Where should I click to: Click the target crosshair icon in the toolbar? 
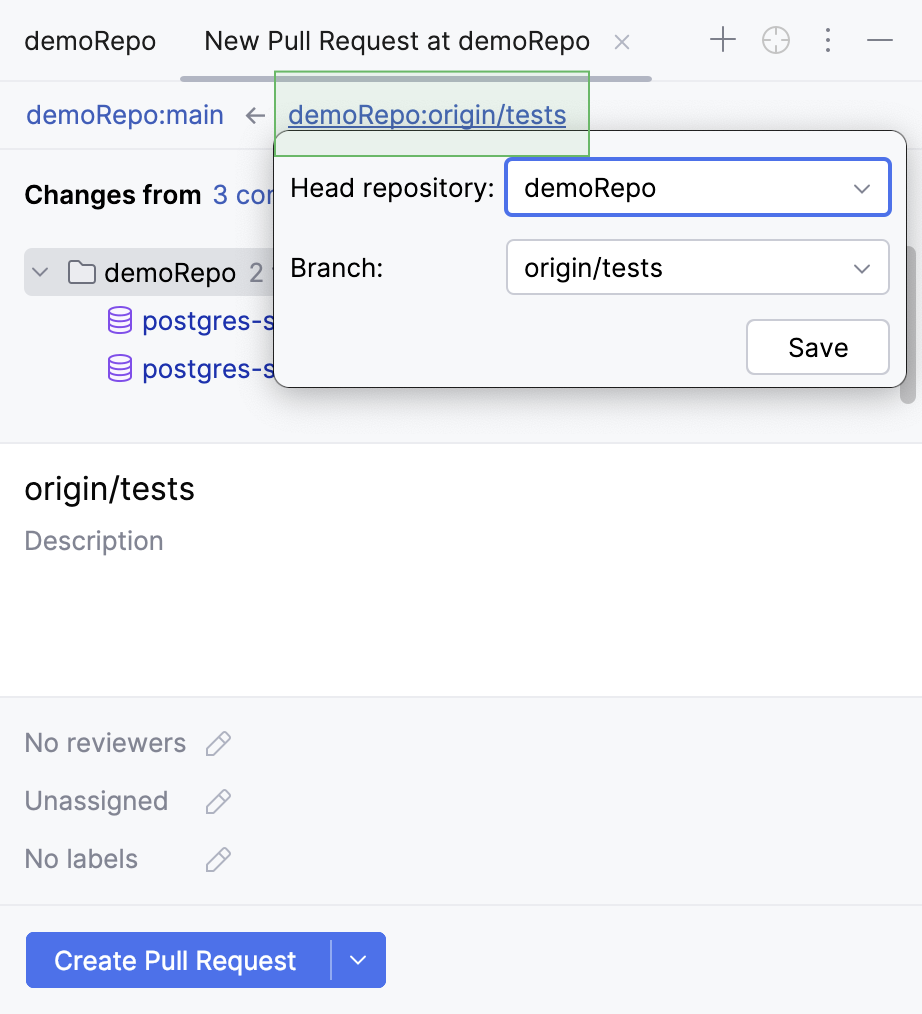point(776,40)
